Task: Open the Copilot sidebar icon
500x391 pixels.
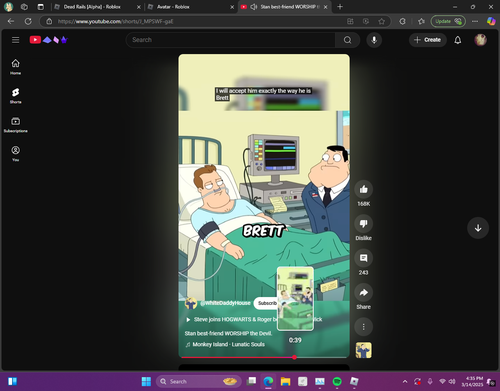Action: pos(491,21)
